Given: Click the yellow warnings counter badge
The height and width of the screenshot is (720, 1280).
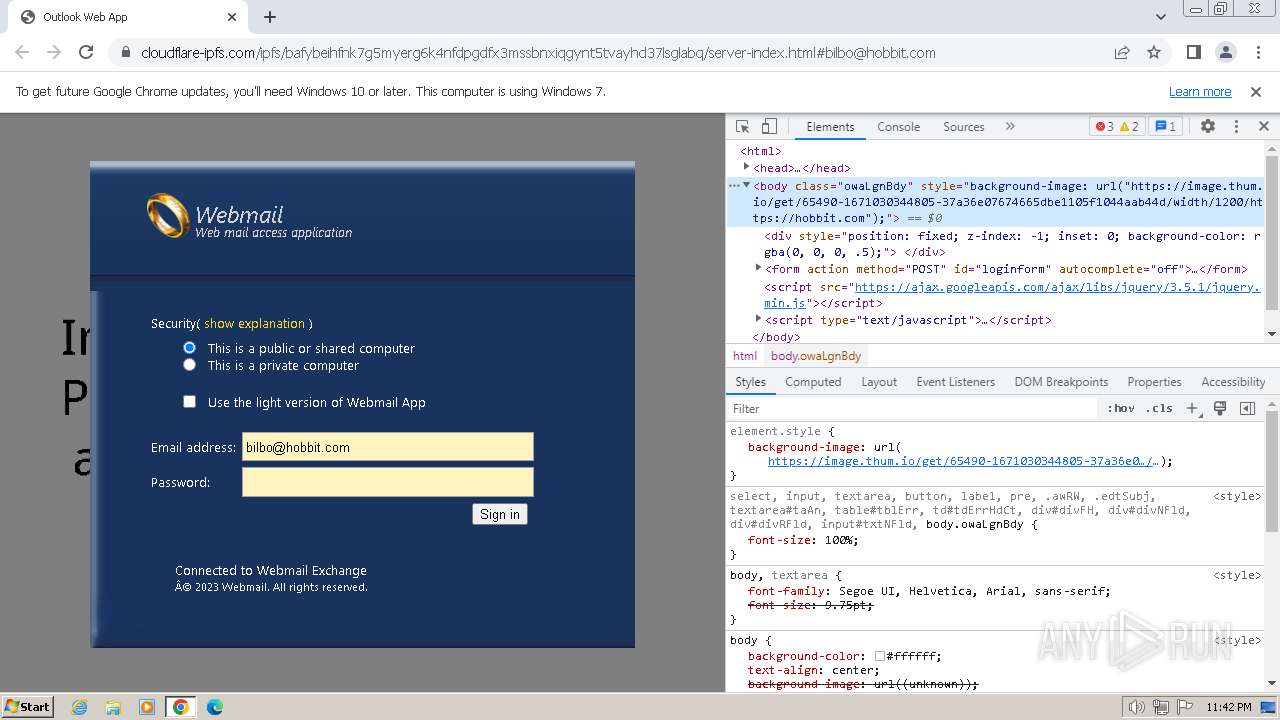Looking at the screenshot, I should tap(1129, 127).
